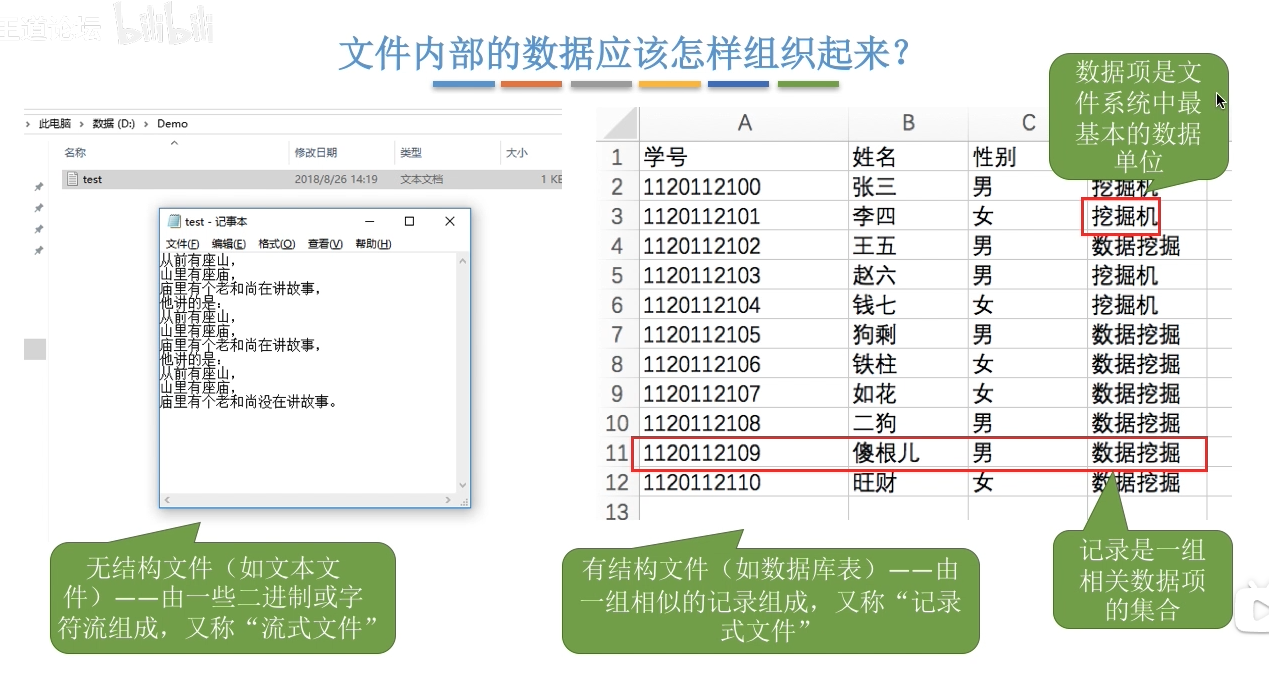Click the name cell 张三
The width and height of the screenshot is (1269, 694).
pyautogui.click(x=908, y=187)
